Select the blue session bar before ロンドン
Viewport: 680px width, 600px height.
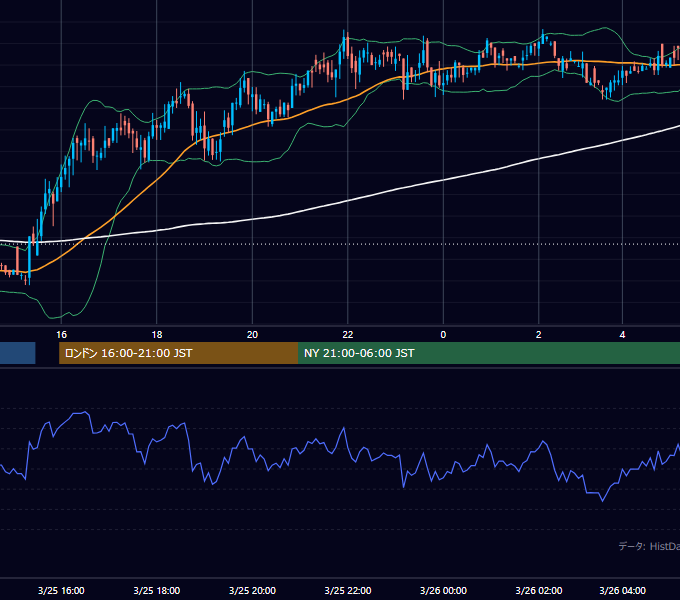(17, 353)
